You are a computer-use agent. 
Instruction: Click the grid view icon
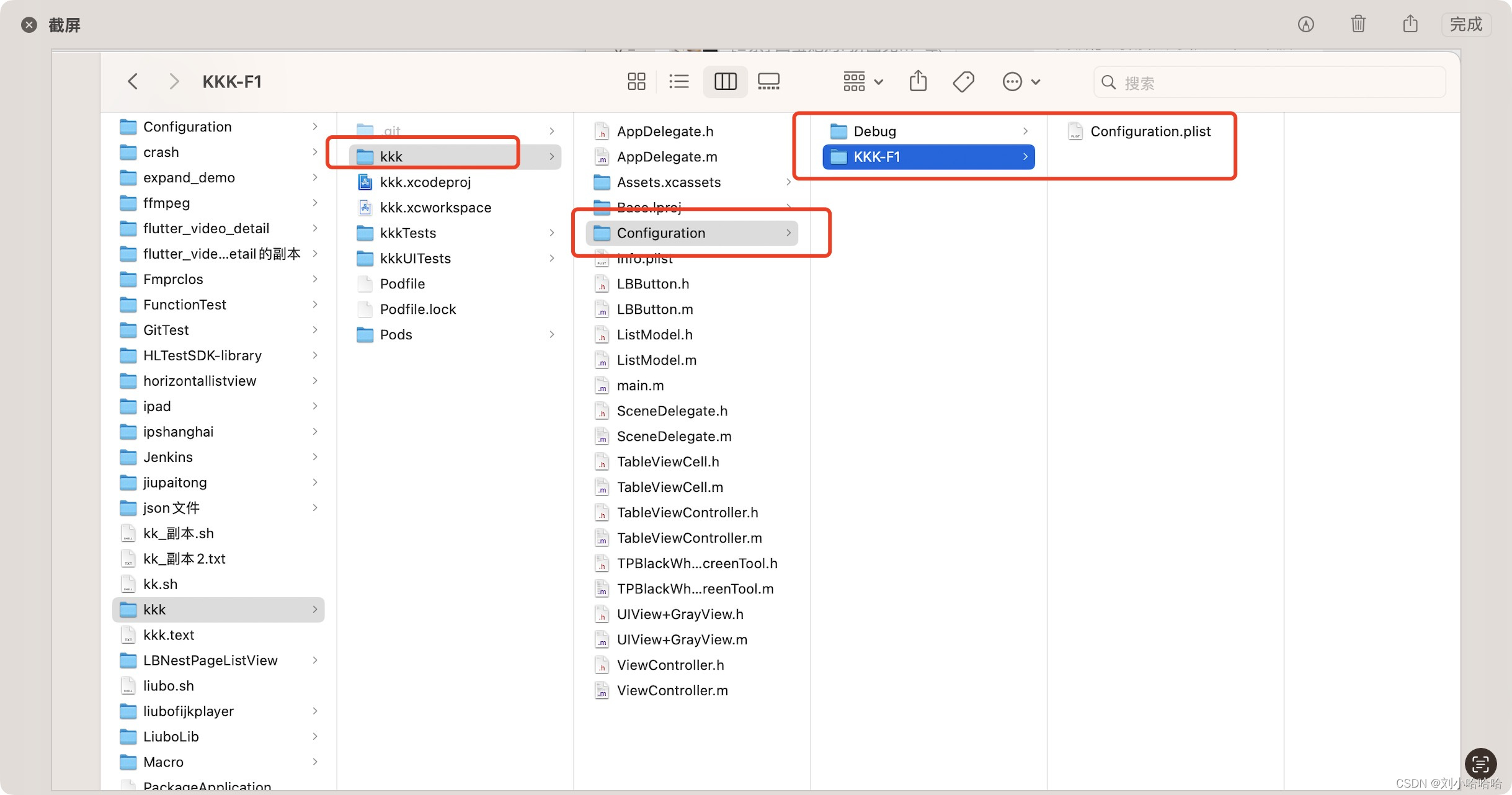pyautogui.click(x=635, y=81)
